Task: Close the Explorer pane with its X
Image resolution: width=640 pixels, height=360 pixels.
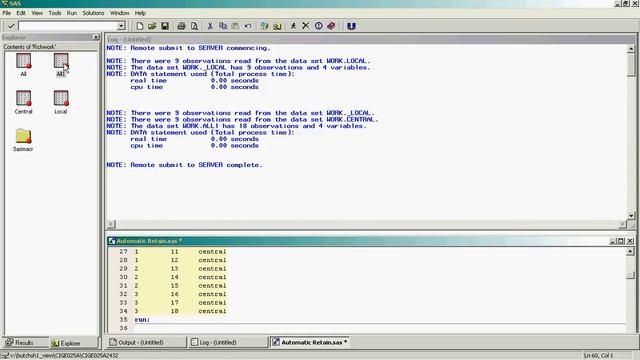Action: click(96, 37)
